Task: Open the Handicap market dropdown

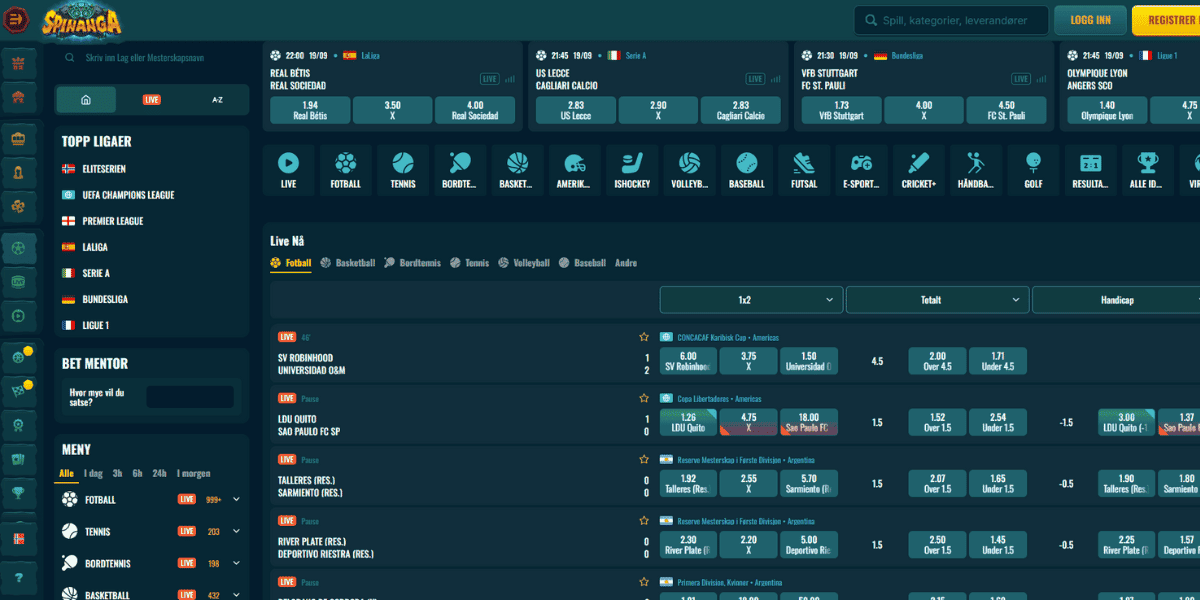Action: pos(1116,300)
